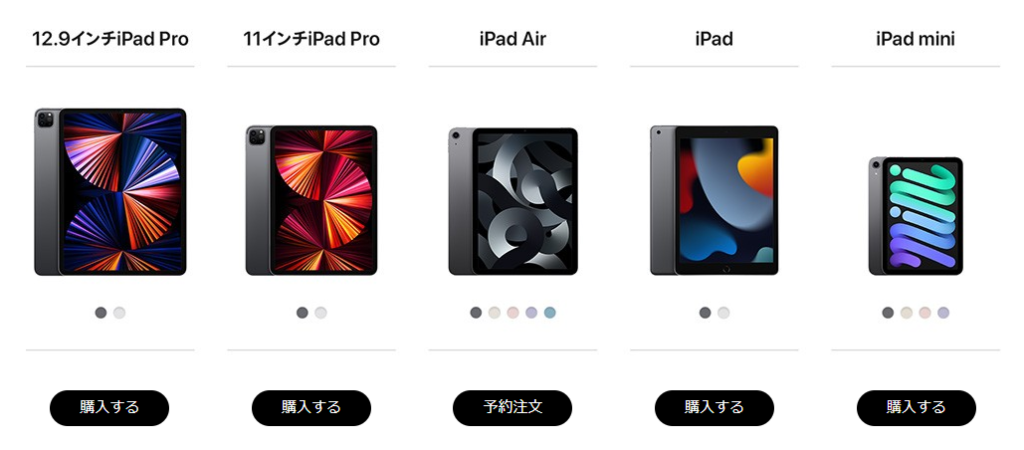
Task: Select silver swatch for 12.9-inch iPad Pro
Action: 119,313
